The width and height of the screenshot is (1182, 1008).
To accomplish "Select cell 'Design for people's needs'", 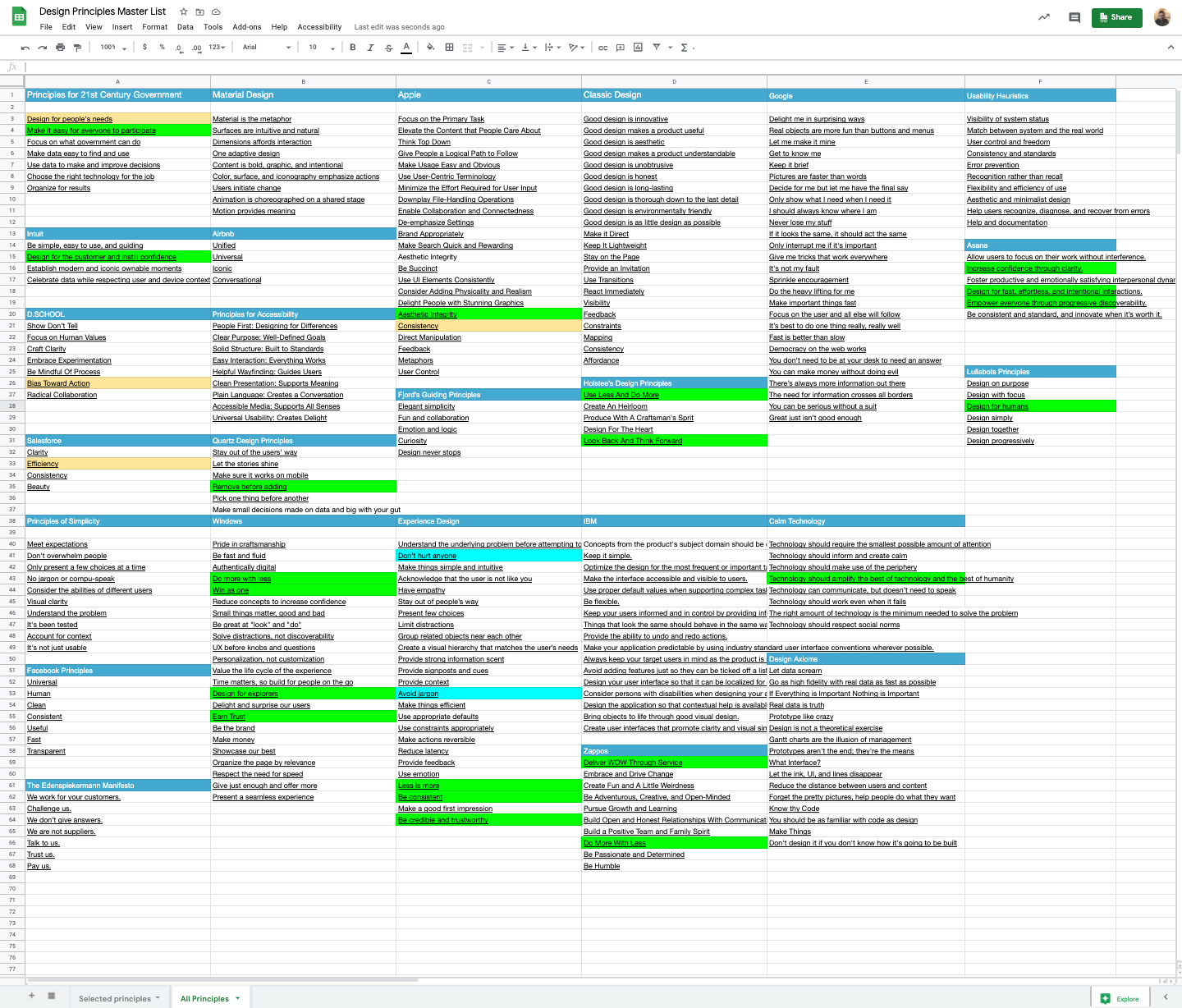I will point(118,119).
